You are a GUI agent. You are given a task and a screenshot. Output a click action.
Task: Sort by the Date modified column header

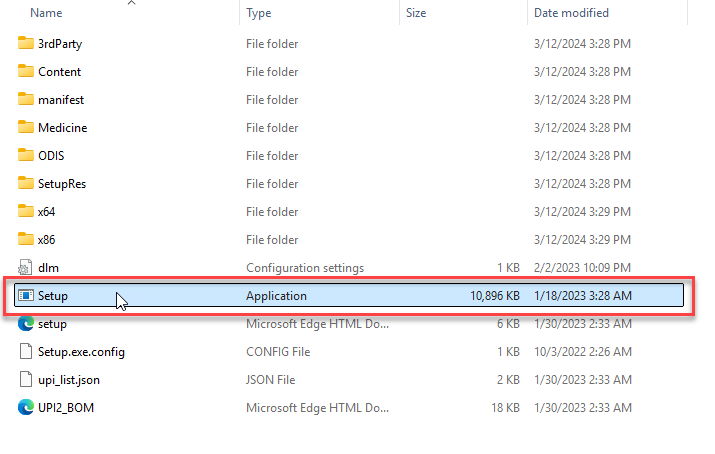(572, 13)
